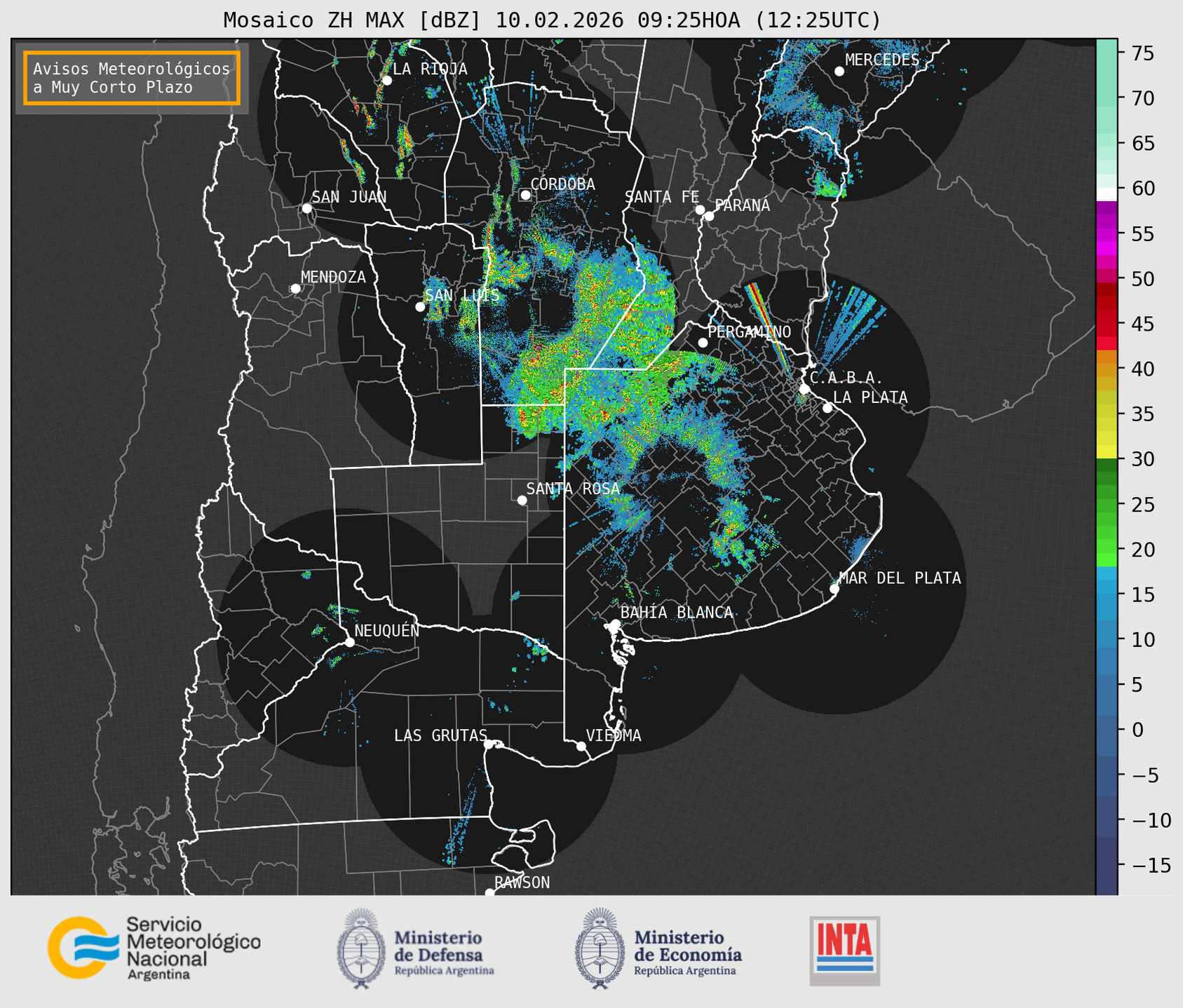
Task: Select the San Juan city marker dot
Action: (x=306, y=208)
